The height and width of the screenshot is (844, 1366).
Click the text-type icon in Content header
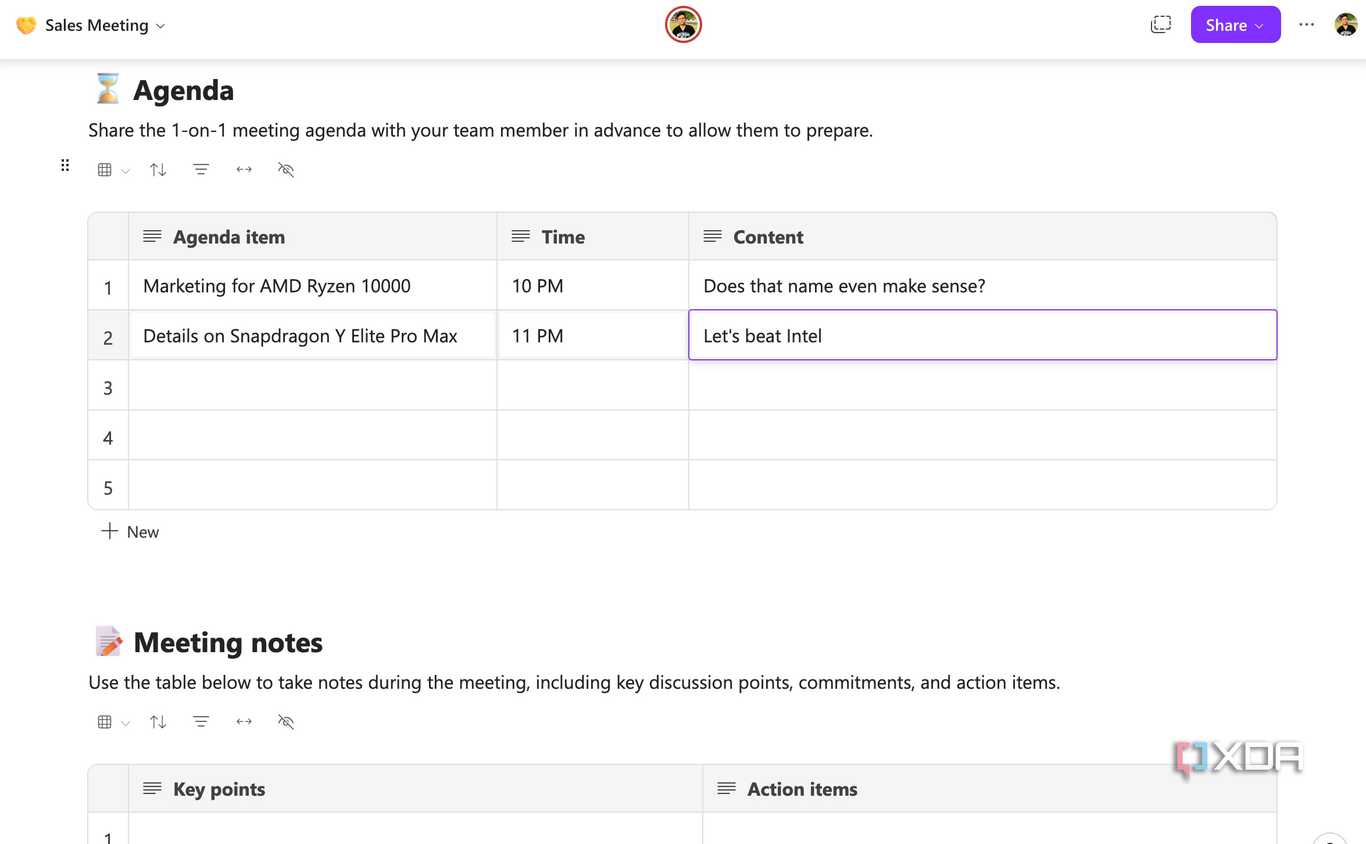click(x=713, y=237)
